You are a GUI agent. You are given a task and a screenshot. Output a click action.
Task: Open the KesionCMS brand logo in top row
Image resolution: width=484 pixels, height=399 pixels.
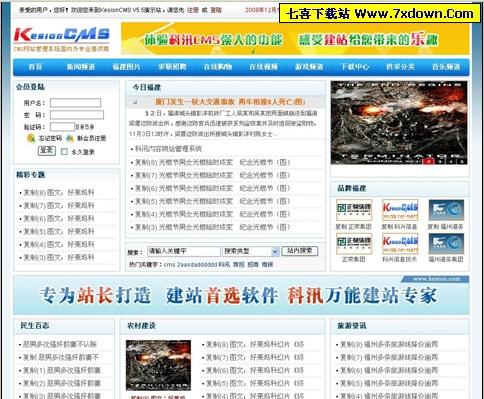(x=400, y=210)
